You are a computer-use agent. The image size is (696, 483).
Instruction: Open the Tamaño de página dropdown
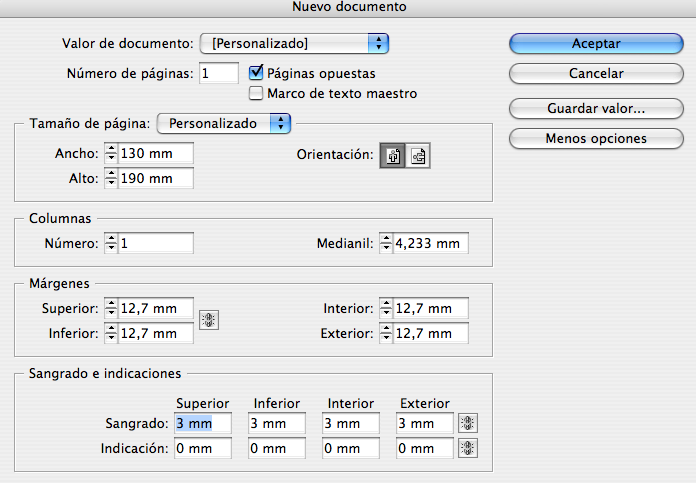coord(224,123)
